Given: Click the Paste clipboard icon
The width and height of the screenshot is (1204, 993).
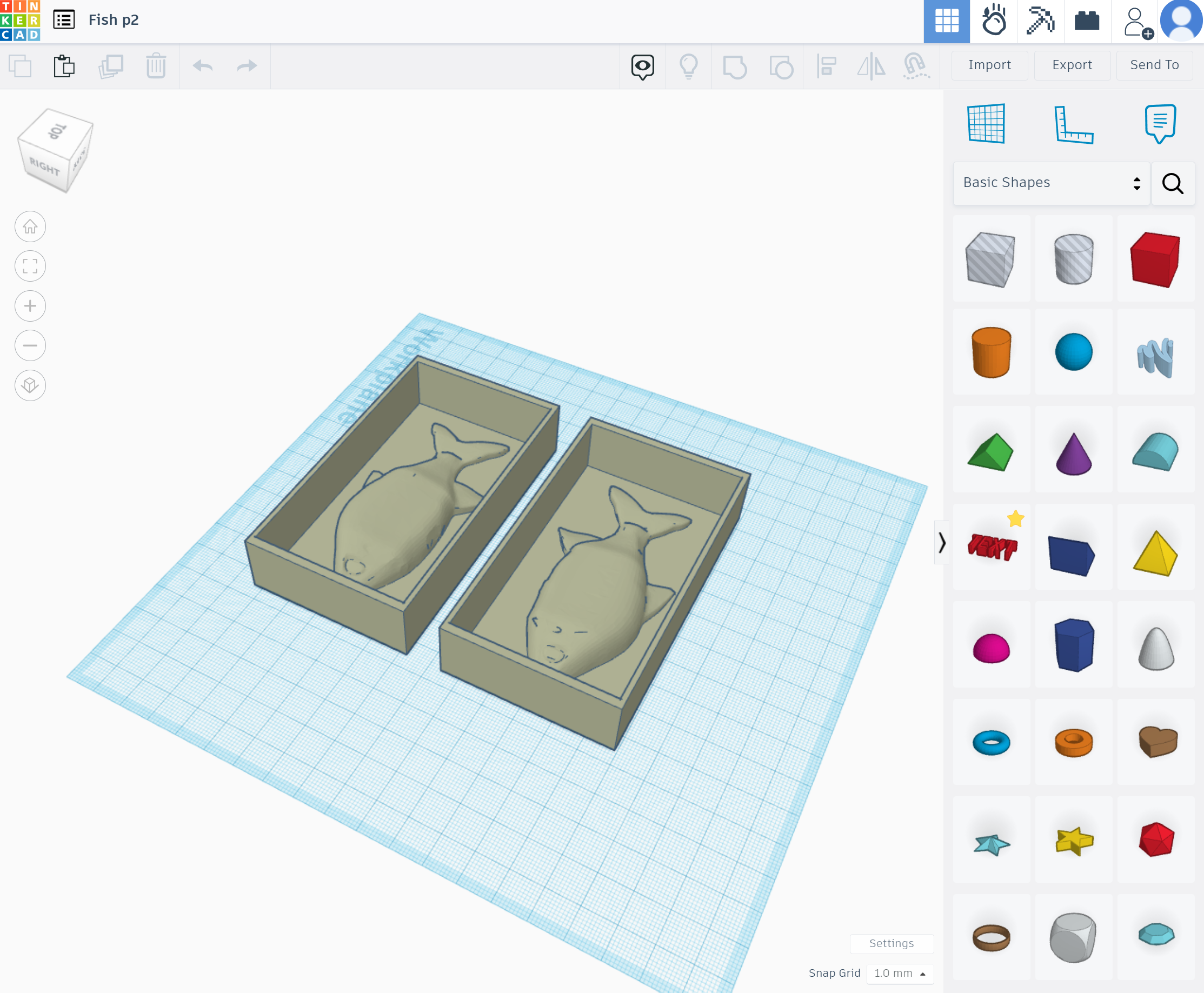Looking at the screenshot, I should coord(64,66).
